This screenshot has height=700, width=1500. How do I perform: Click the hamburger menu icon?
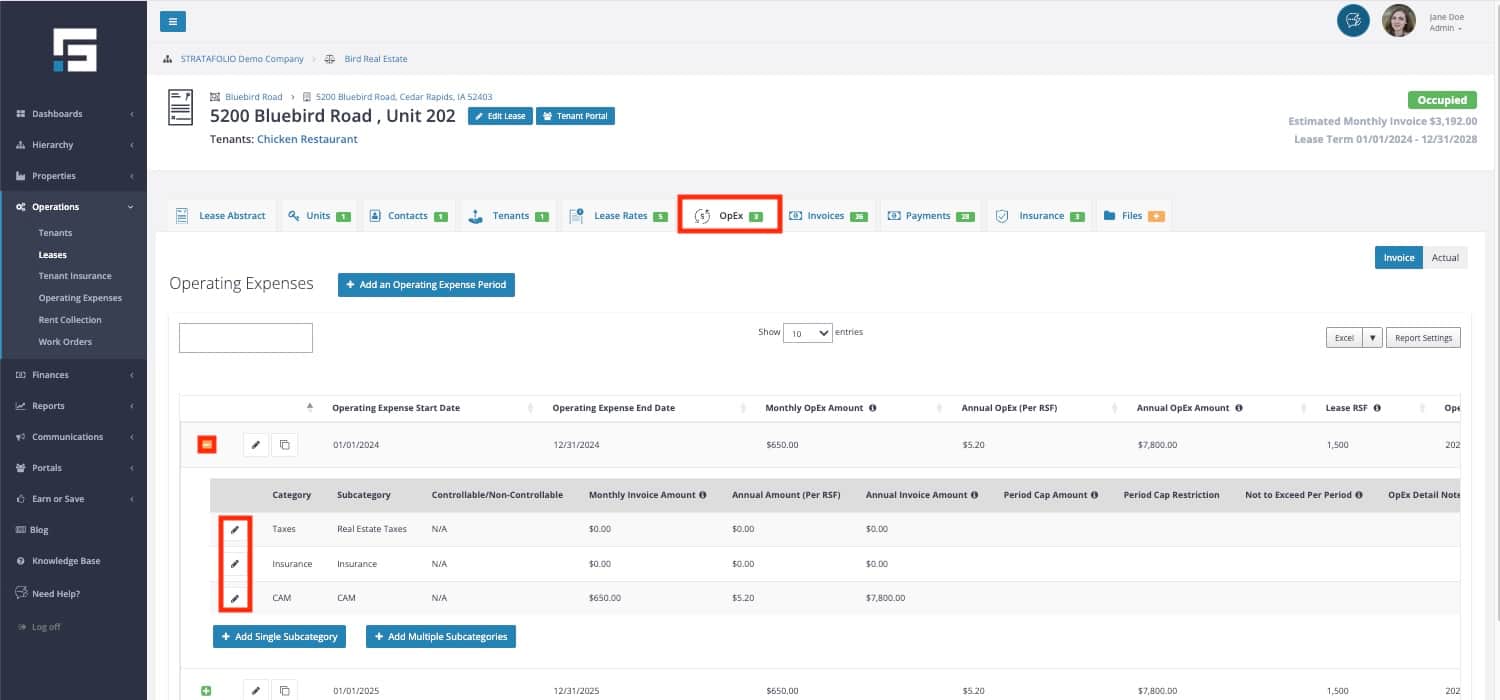pyautogui.click(x=172, y=21)
